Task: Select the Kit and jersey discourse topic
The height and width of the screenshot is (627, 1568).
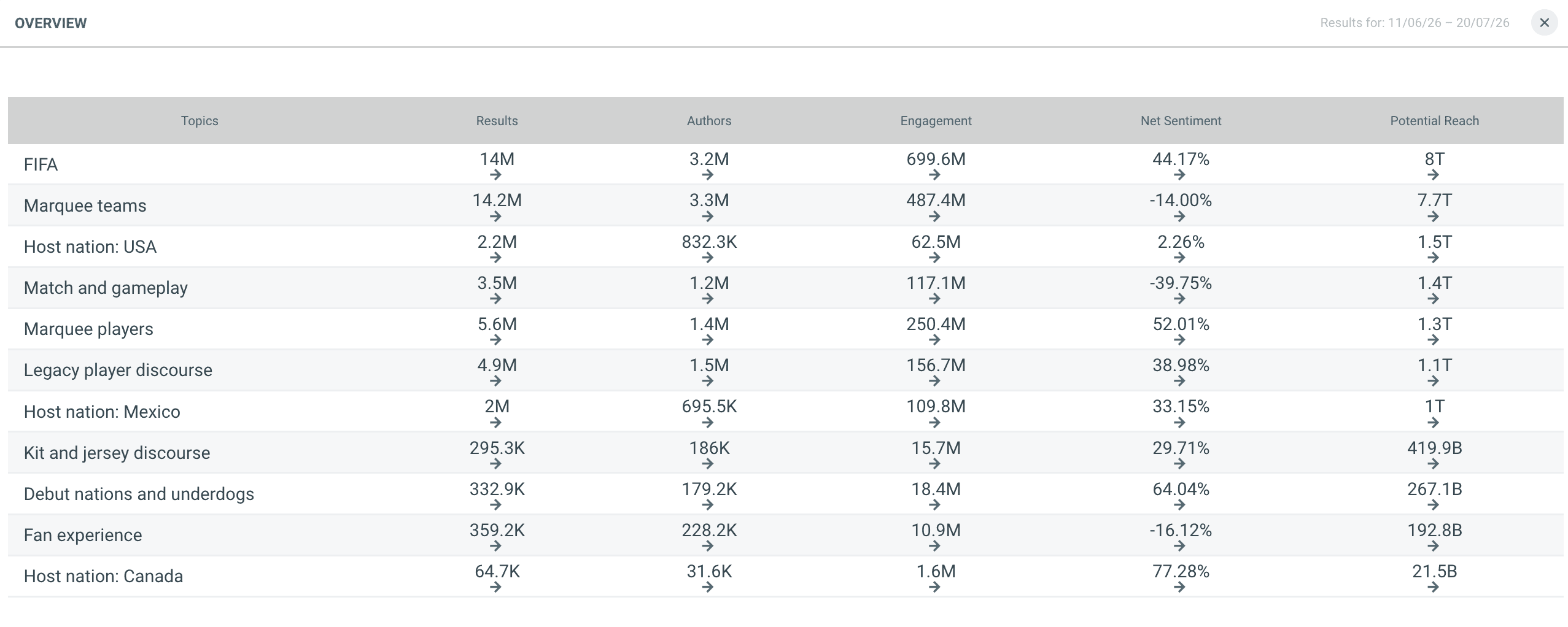Action: point(117,453)
